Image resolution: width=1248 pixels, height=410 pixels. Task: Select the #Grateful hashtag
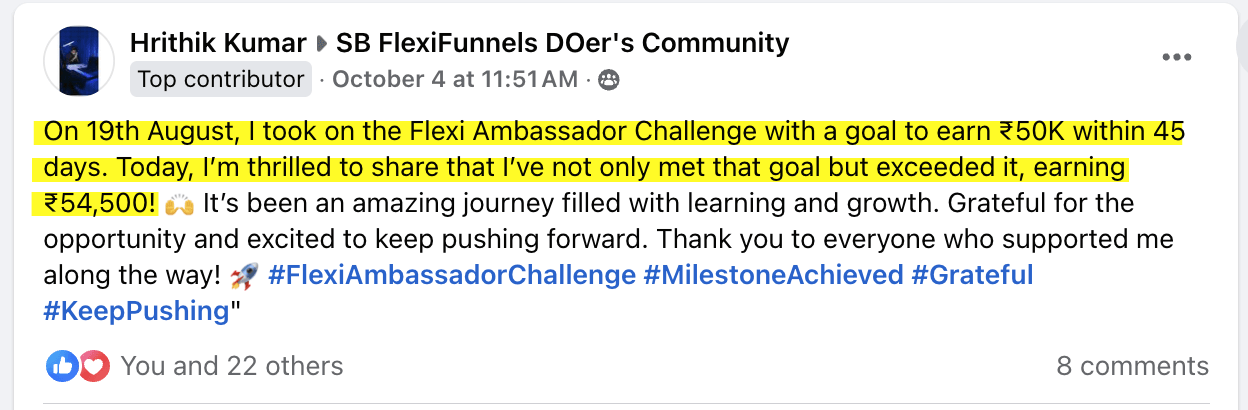(x=972, y=274)
